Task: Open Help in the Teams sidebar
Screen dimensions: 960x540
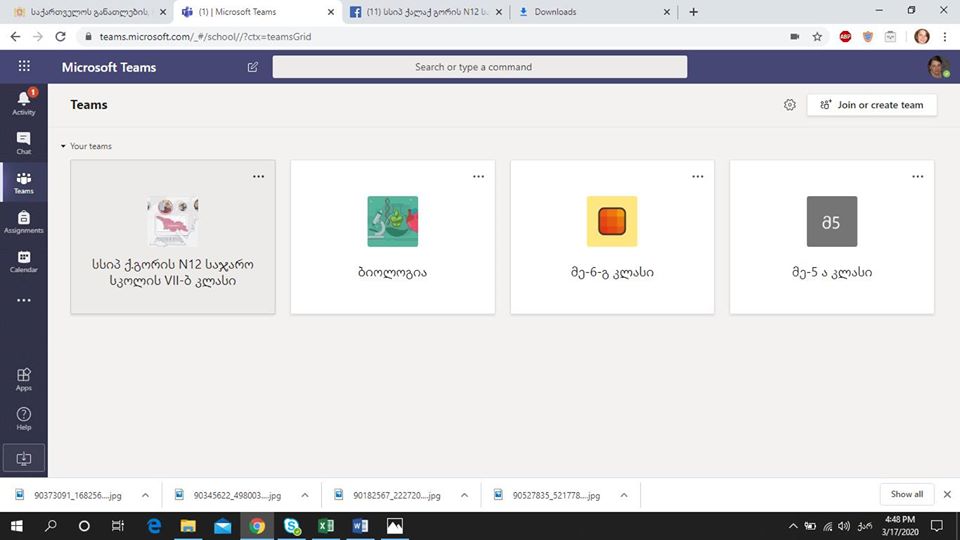Action: [x=23, y=419]
